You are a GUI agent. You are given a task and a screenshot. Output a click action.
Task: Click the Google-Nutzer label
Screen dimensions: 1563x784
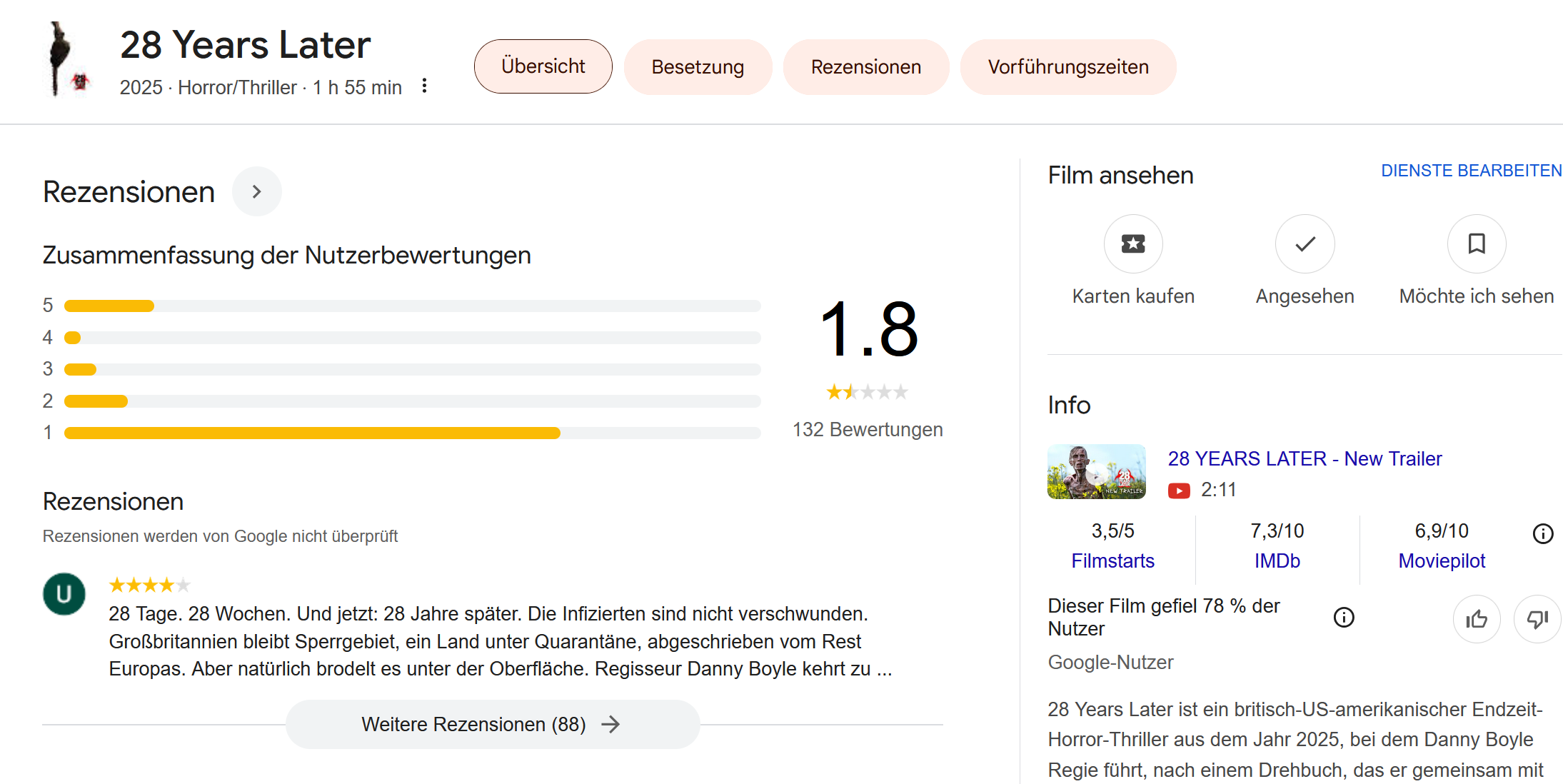point(1110,663)
